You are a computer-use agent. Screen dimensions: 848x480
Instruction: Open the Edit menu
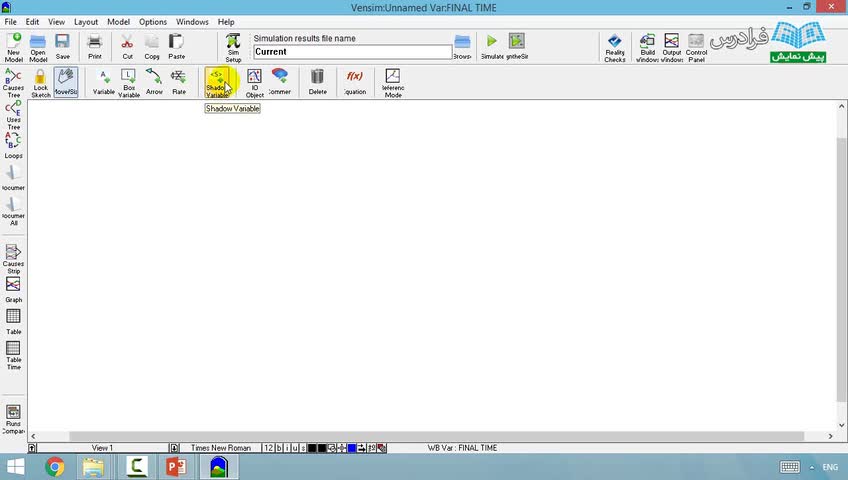32,22
